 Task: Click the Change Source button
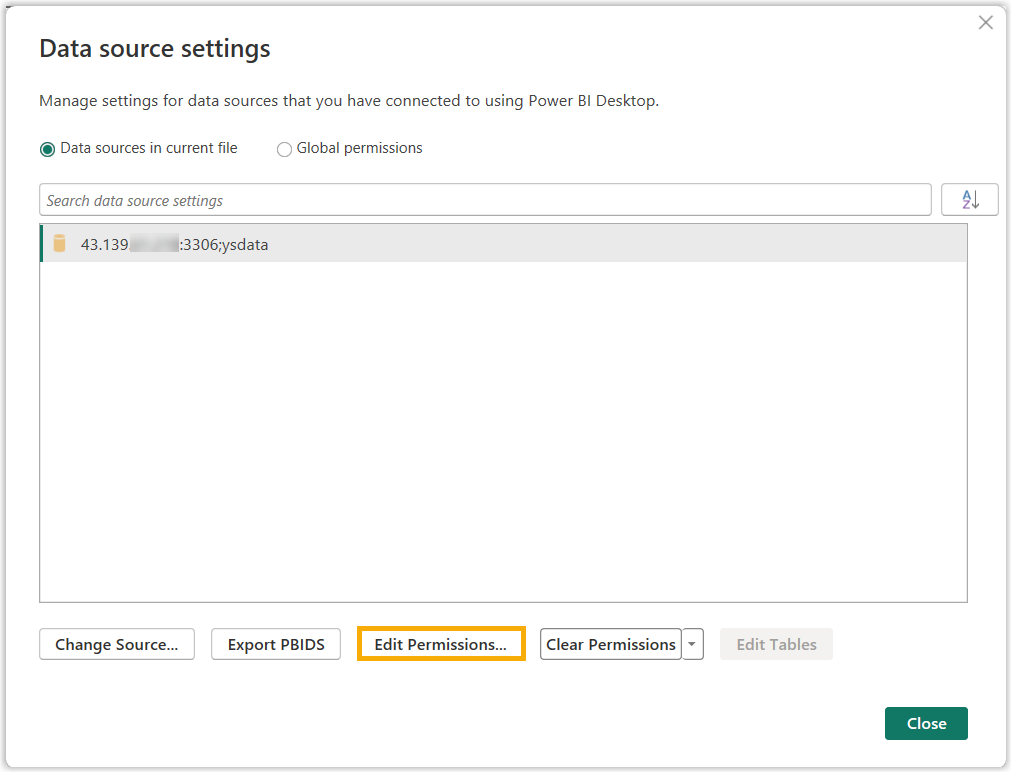[117, 644]
